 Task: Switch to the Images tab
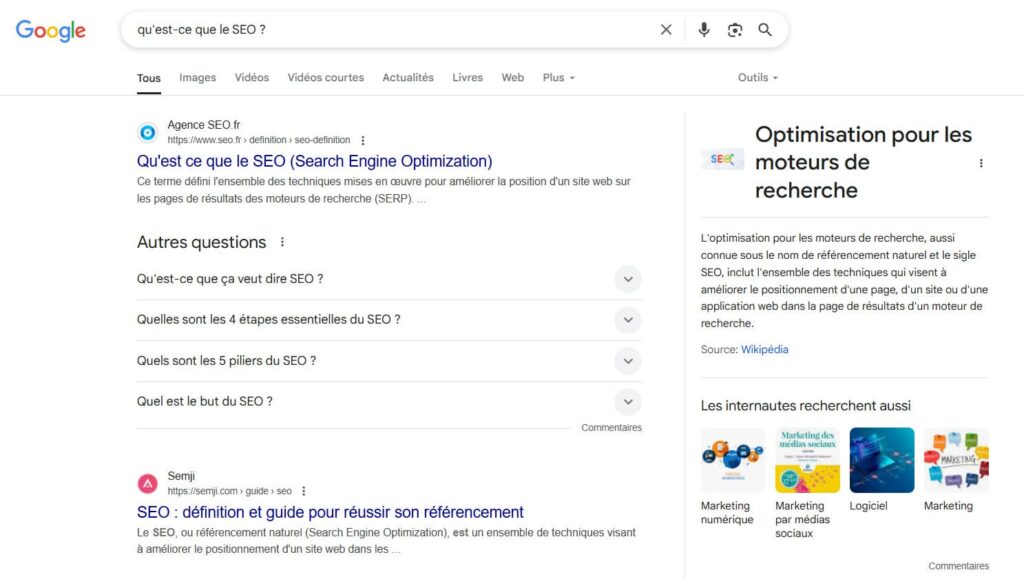coord(197,78)
